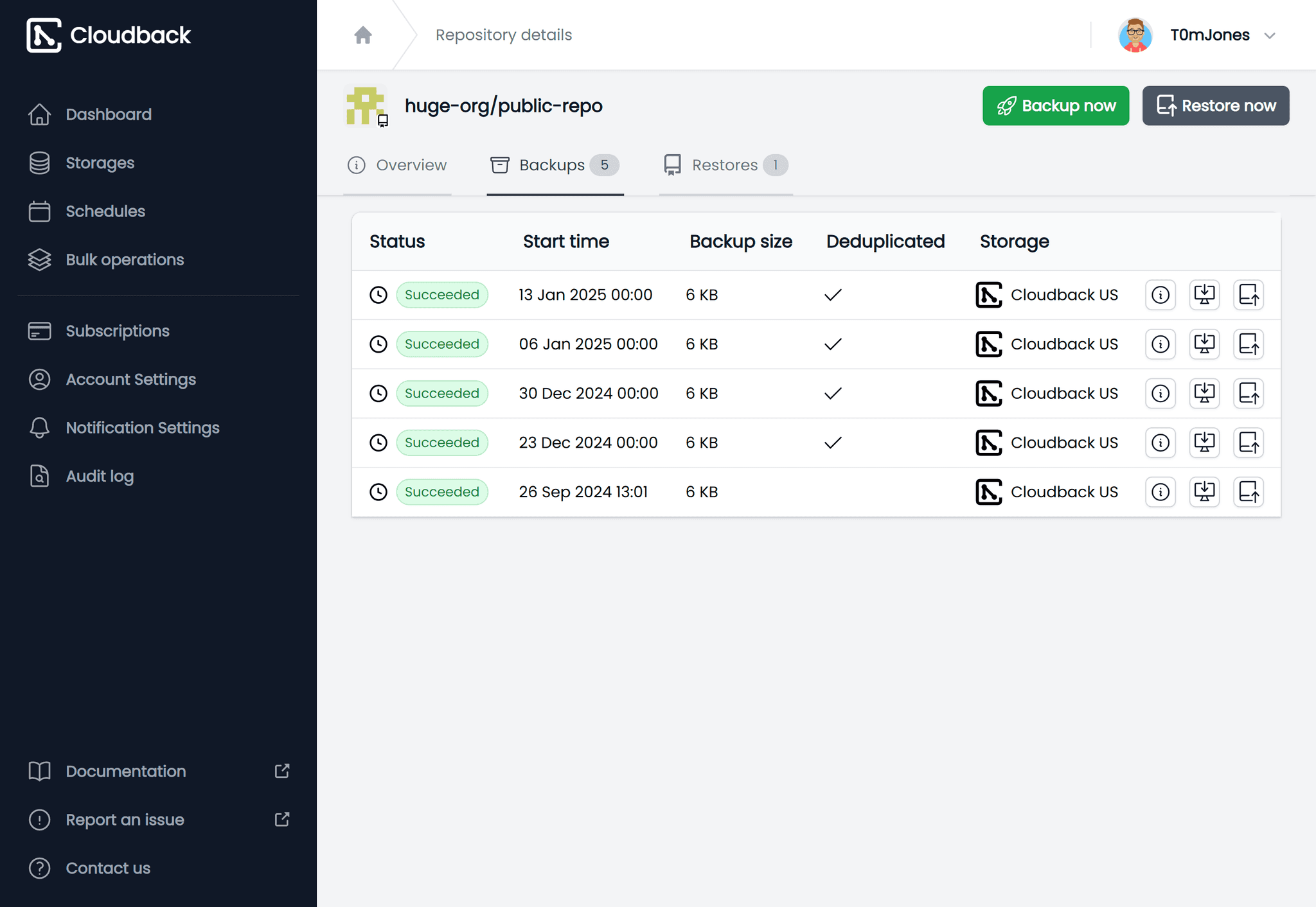Download the 26 Sep 2024 backup
This screenshot has height=907, width=1316.
[x=1204, y=492]
